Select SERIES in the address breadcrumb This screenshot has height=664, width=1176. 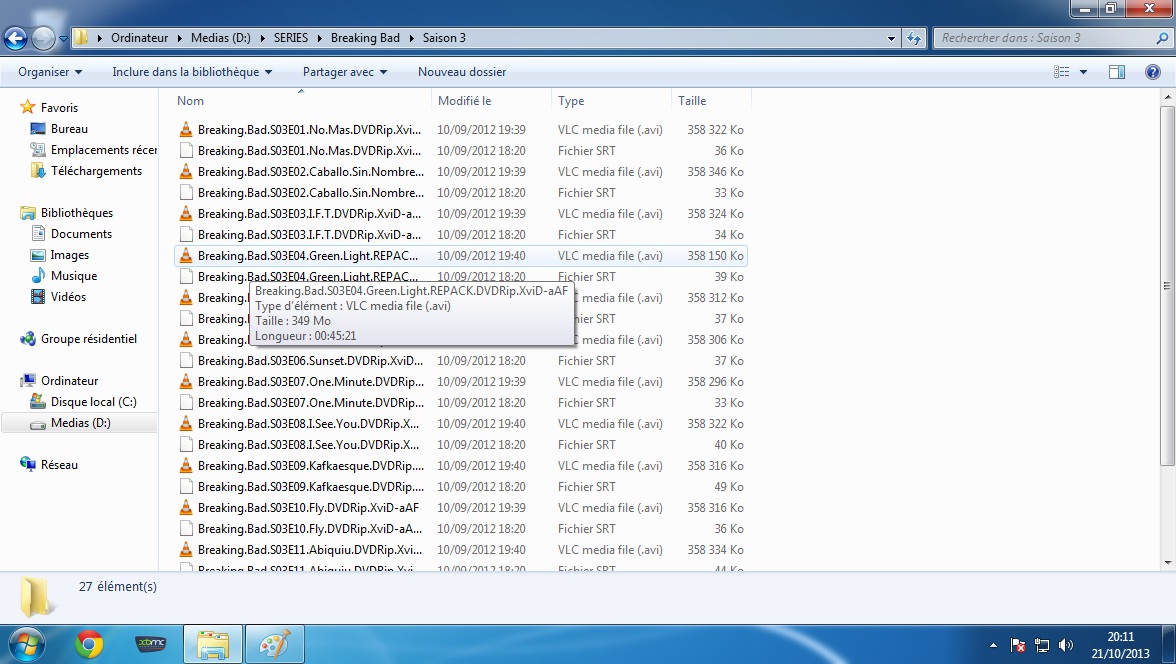click(290, 38)
